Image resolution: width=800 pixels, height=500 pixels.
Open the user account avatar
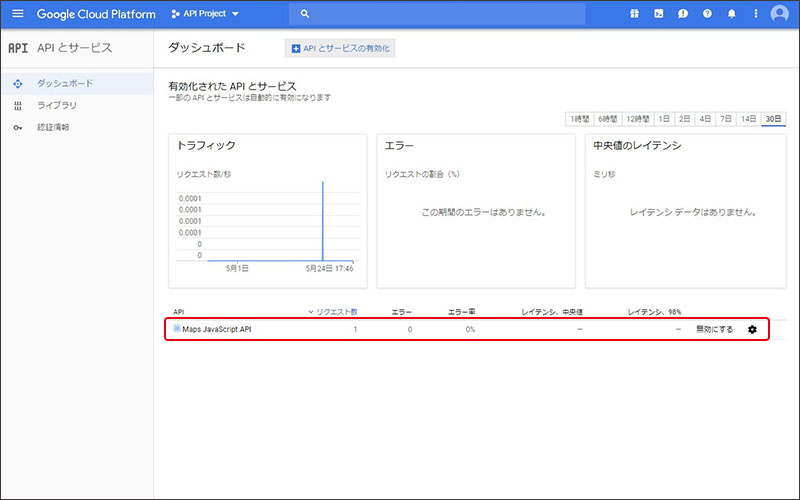tap(780, 14)
